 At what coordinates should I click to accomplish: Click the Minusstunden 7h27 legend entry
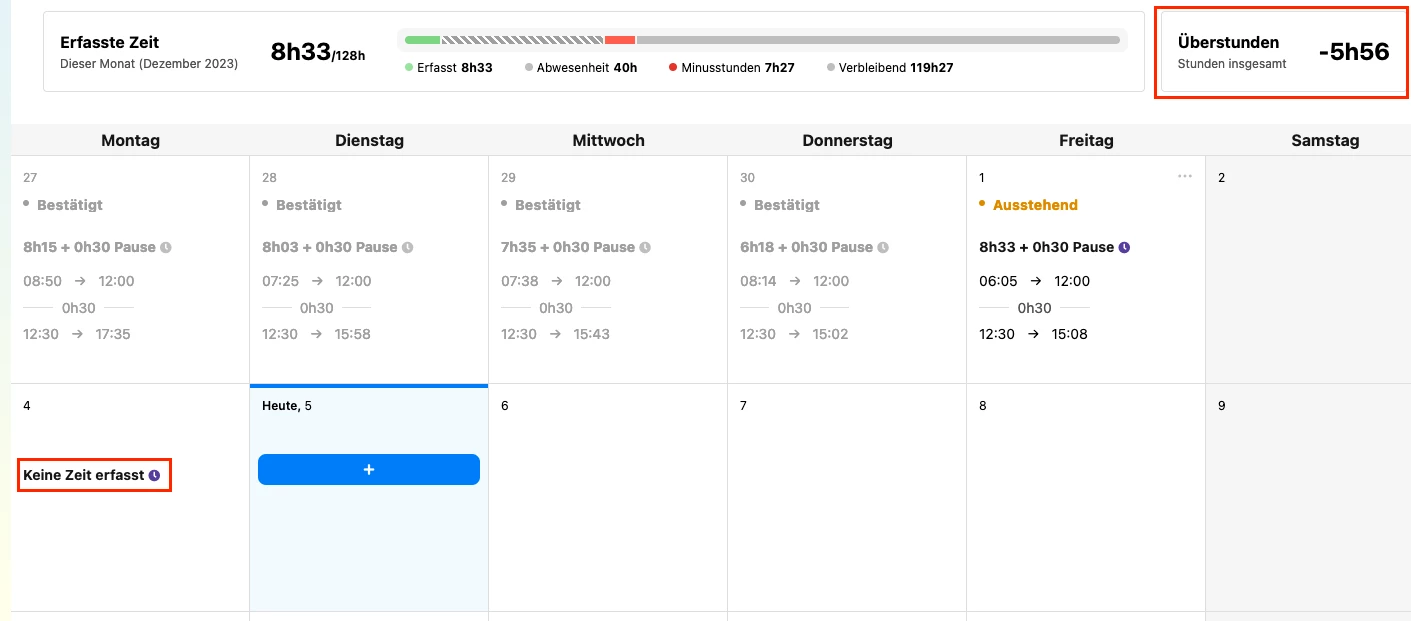(x=732, y=68)
